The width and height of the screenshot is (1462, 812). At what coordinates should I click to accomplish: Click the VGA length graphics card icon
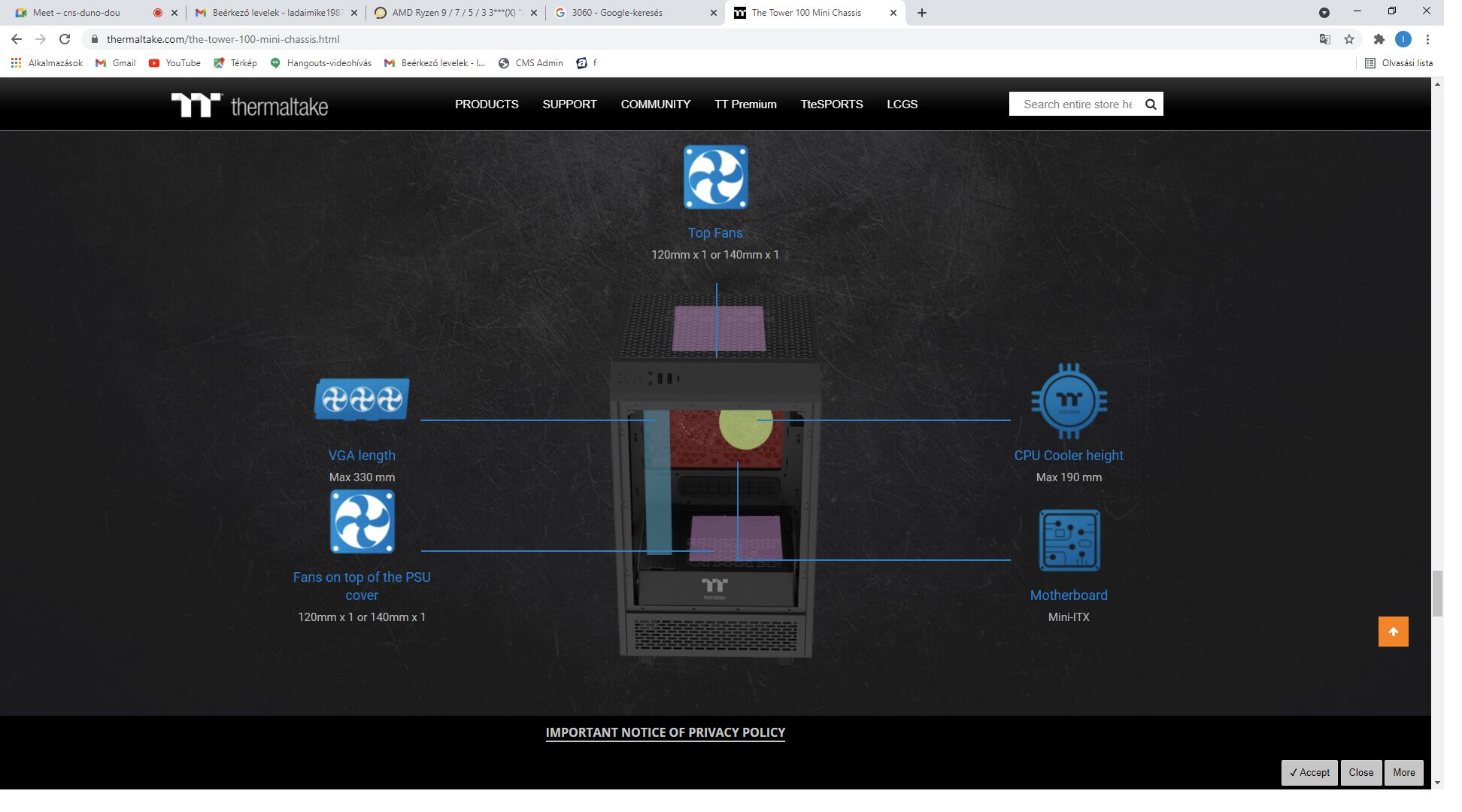pos(362,399)
